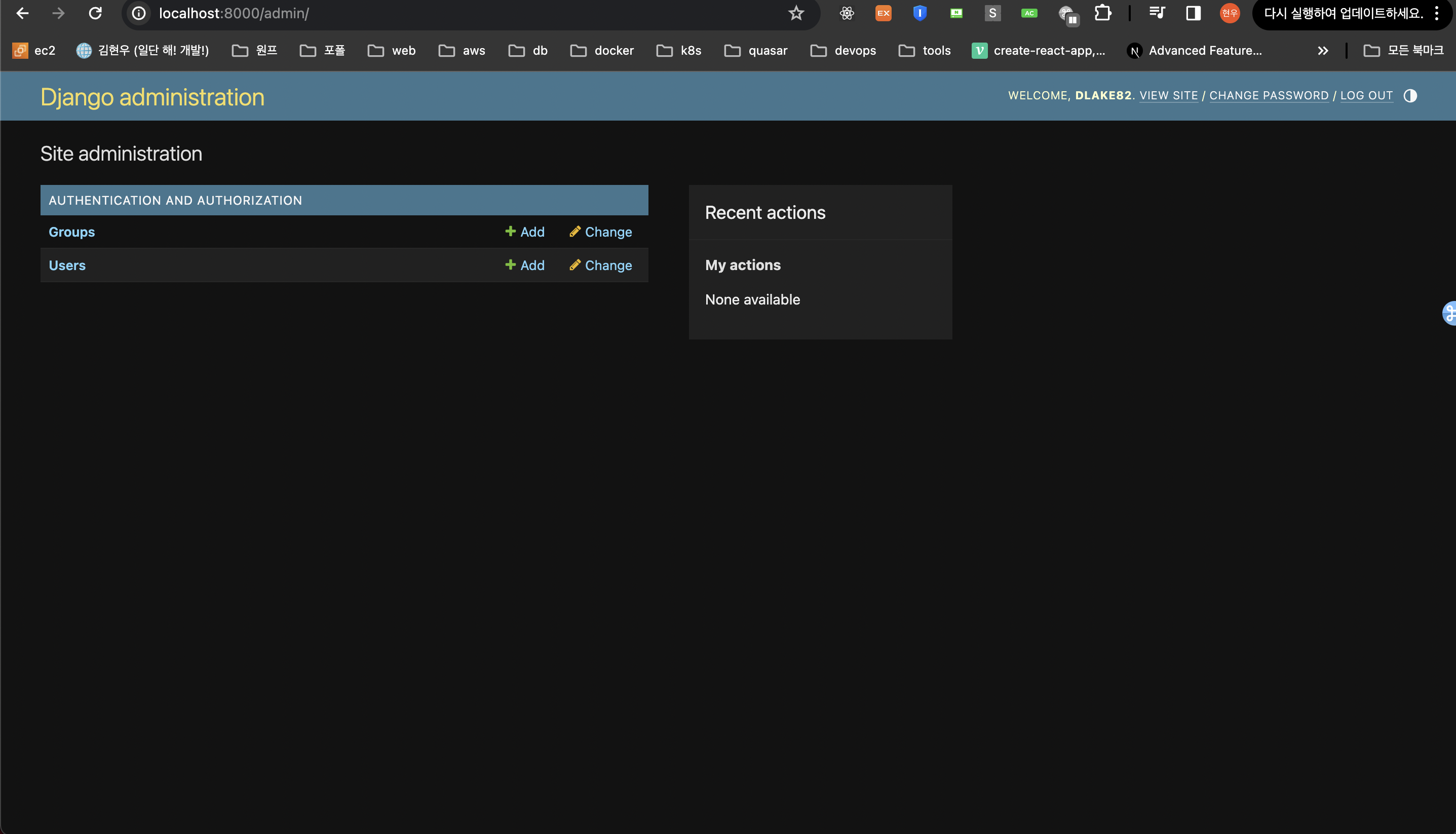Toggle the Django admin theme icon

click(x=1409, y=96)
